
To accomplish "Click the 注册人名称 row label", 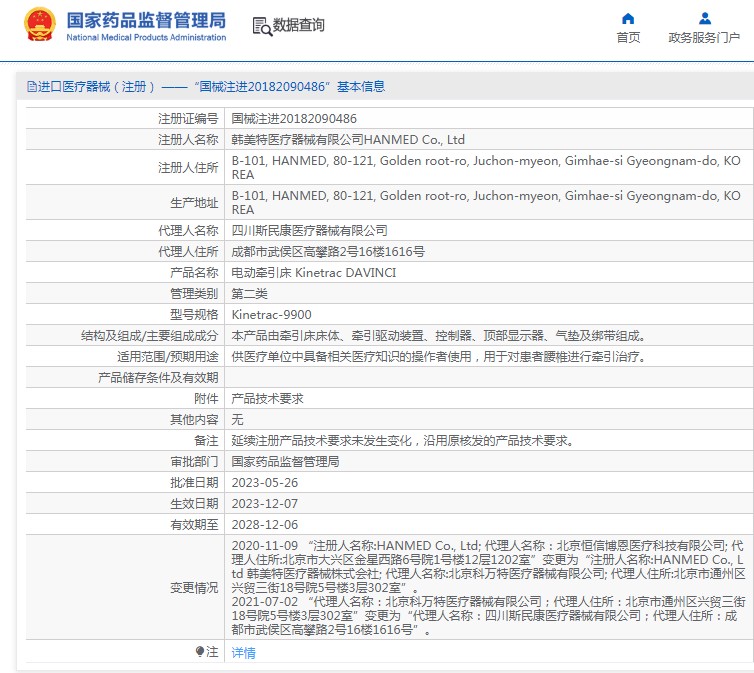I will (188, 140).
